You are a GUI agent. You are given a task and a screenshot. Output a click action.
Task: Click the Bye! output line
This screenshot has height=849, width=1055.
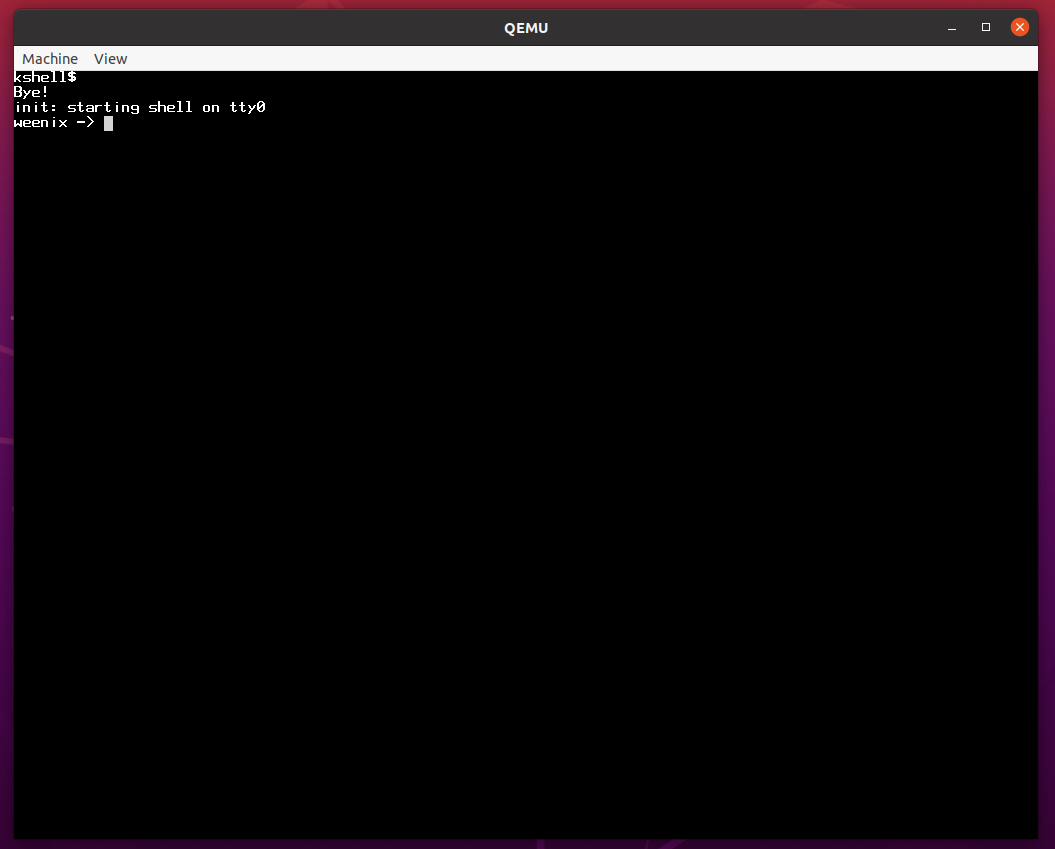point(31,92)
